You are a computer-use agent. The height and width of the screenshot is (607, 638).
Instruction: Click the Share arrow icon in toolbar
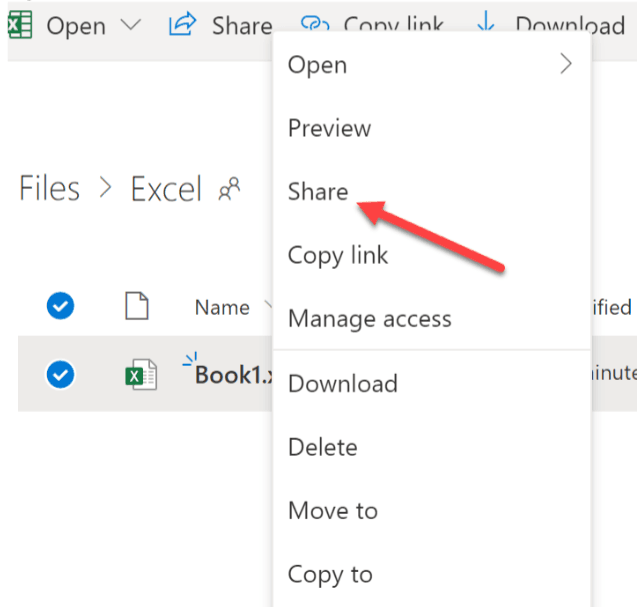(x=182, y=25)
